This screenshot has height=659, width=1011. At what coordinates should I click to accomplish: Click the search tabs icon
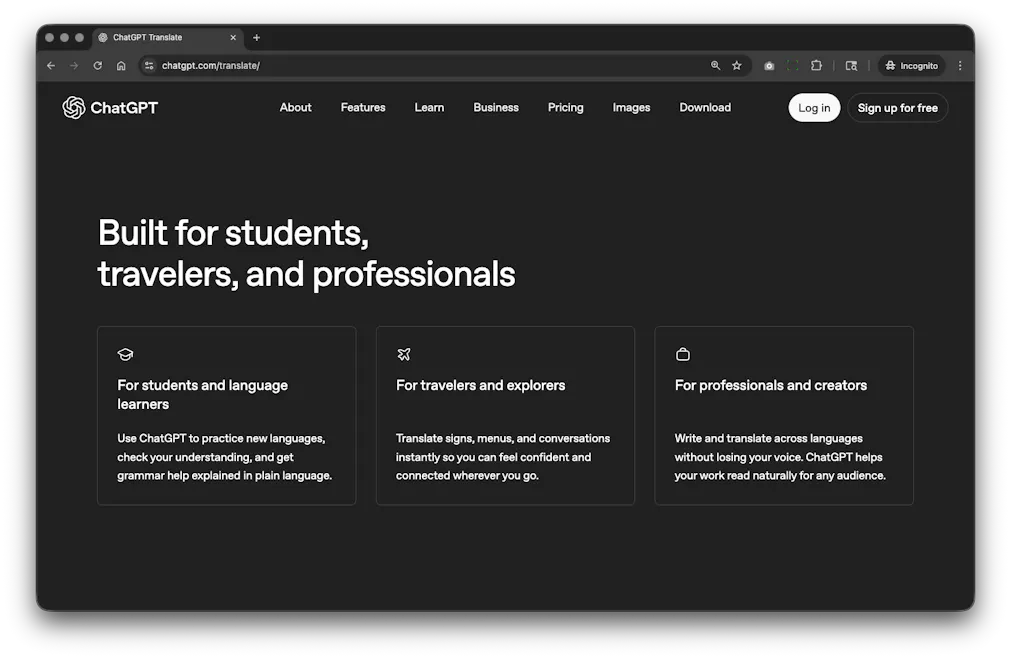pos(851,65)
